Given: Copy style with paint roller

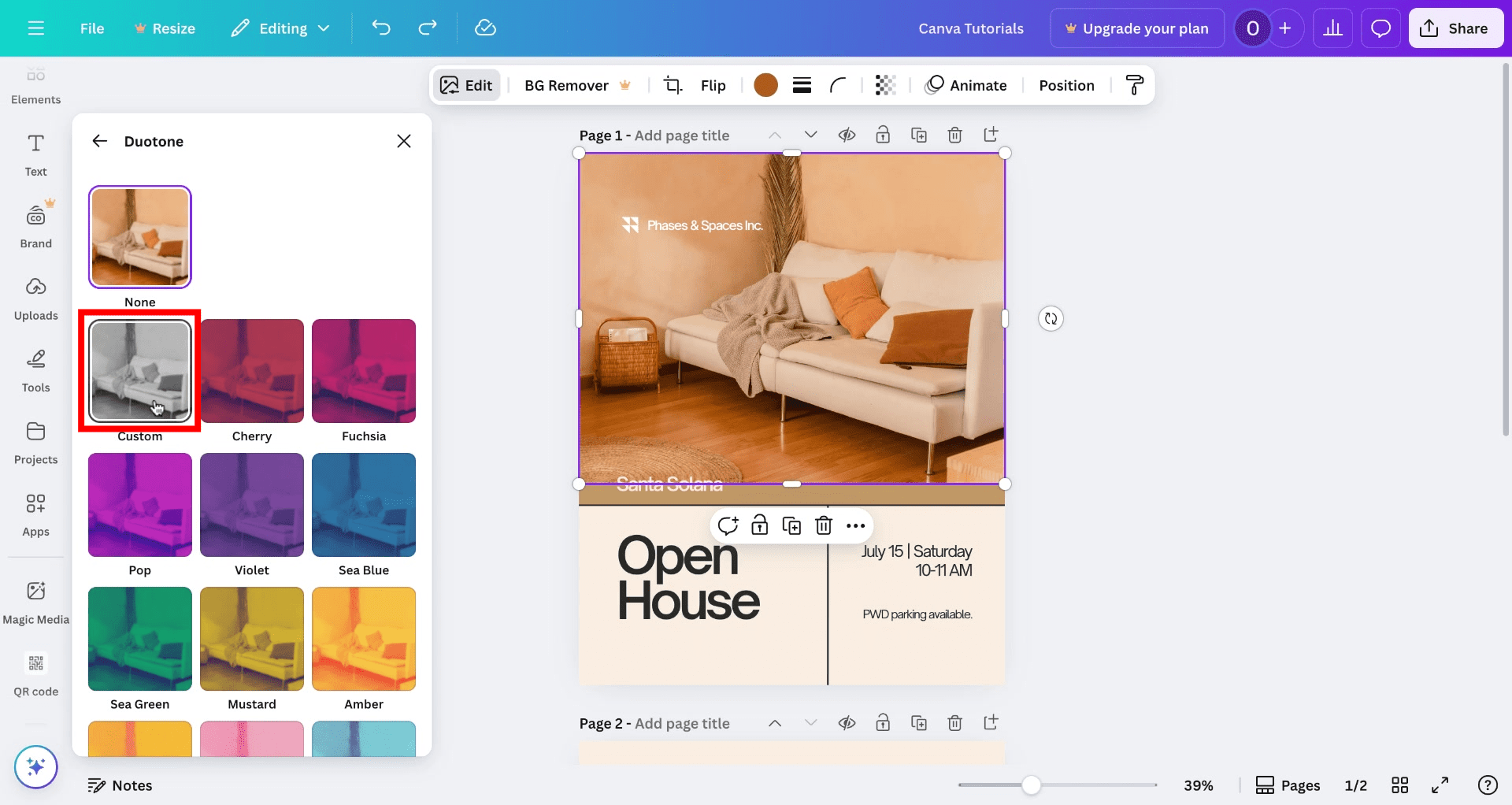Looking at the screenshot, I should tap(1135, 85).
